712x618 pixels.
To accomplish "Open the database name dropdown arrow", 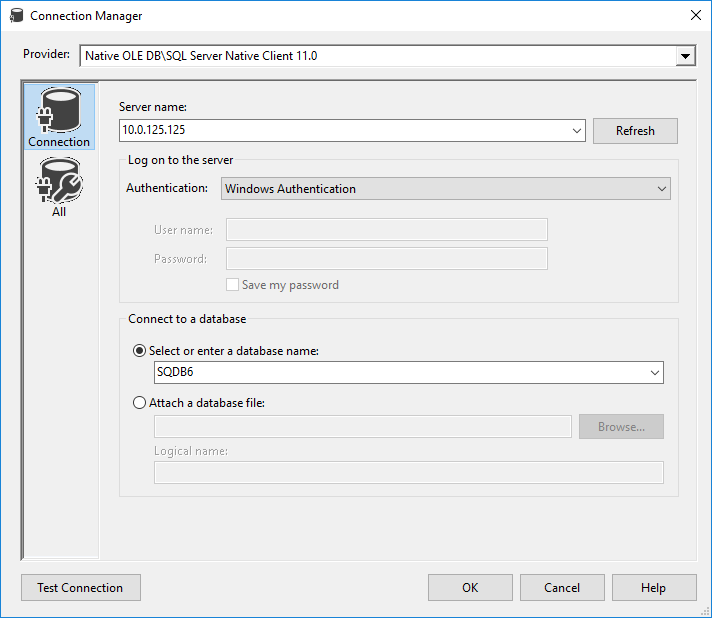I will click(654, 373).
